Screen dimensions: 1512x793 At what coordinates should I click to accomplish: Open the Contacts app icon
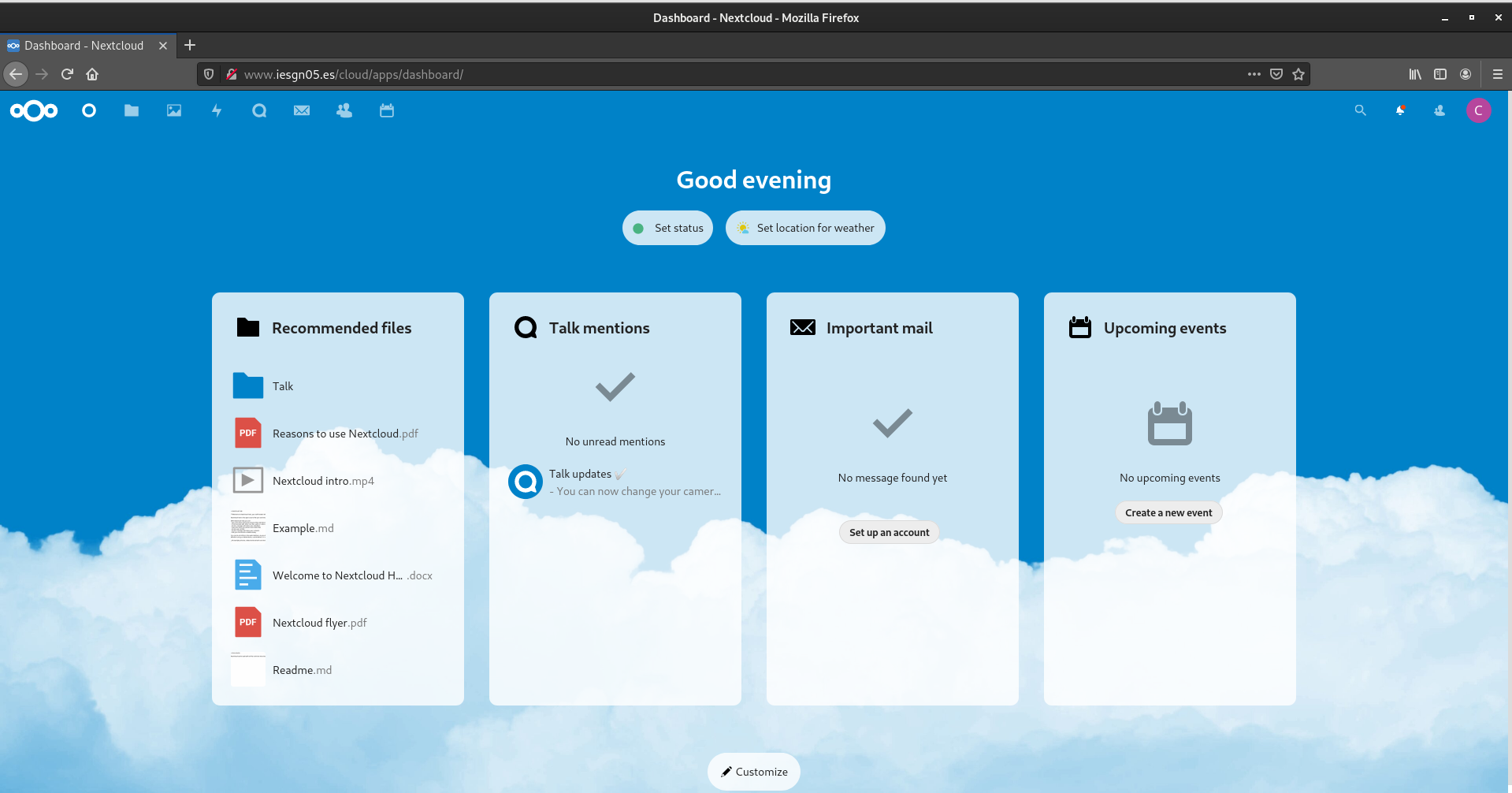(x=344, y=111)
